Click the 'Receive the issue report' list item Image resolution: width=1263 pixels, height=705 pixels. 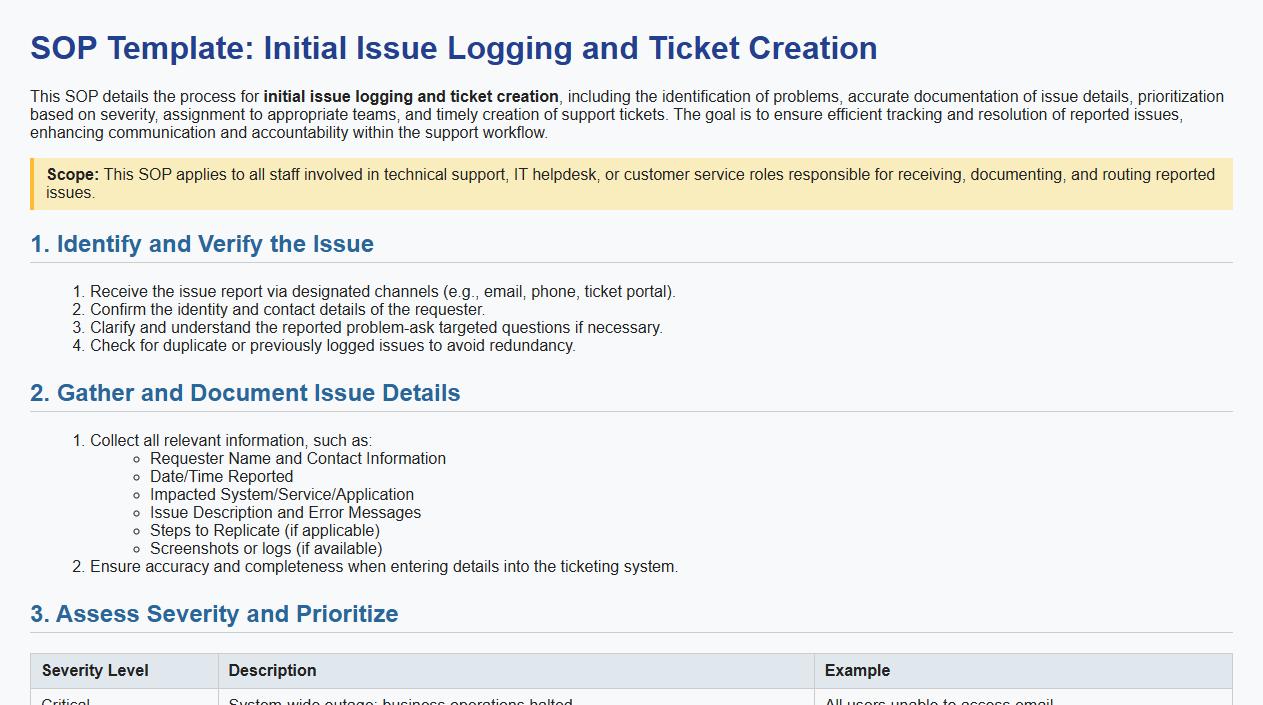point(382,292)
